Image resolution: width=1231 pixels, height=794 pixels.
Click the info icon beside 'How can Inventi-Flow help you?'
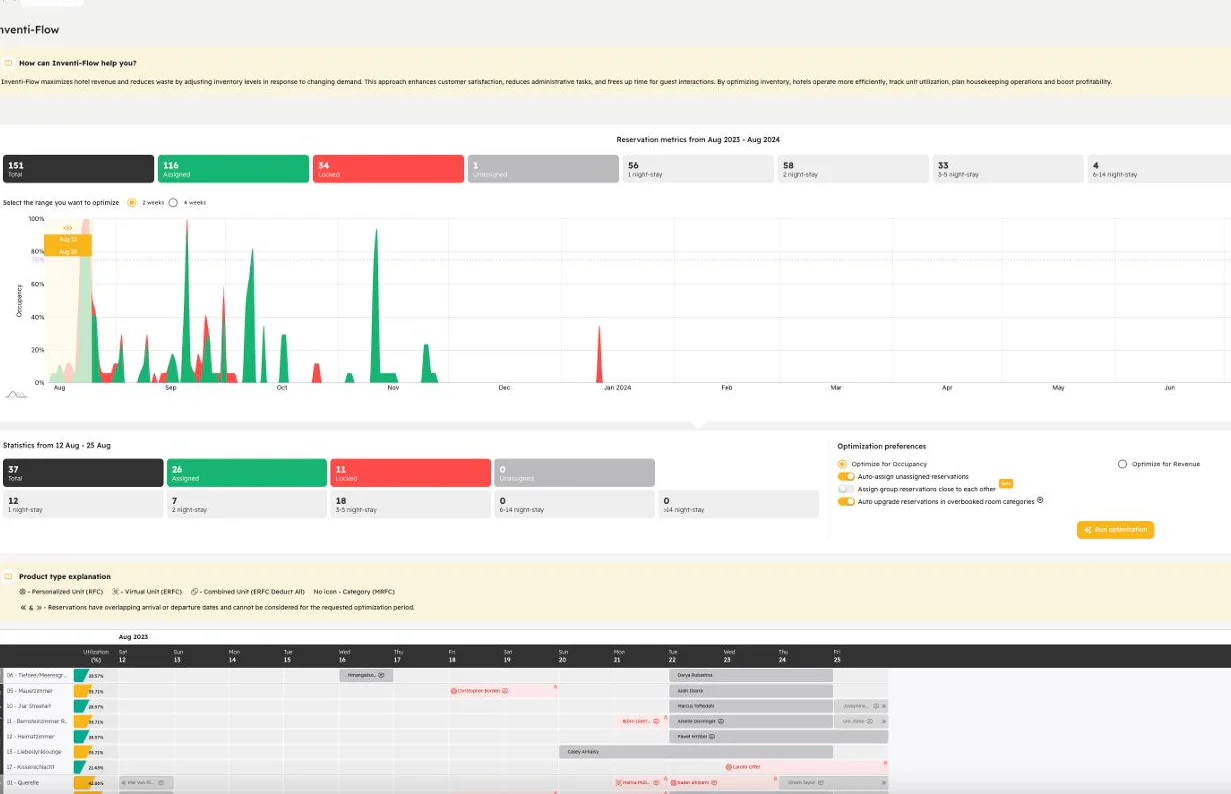8,63
